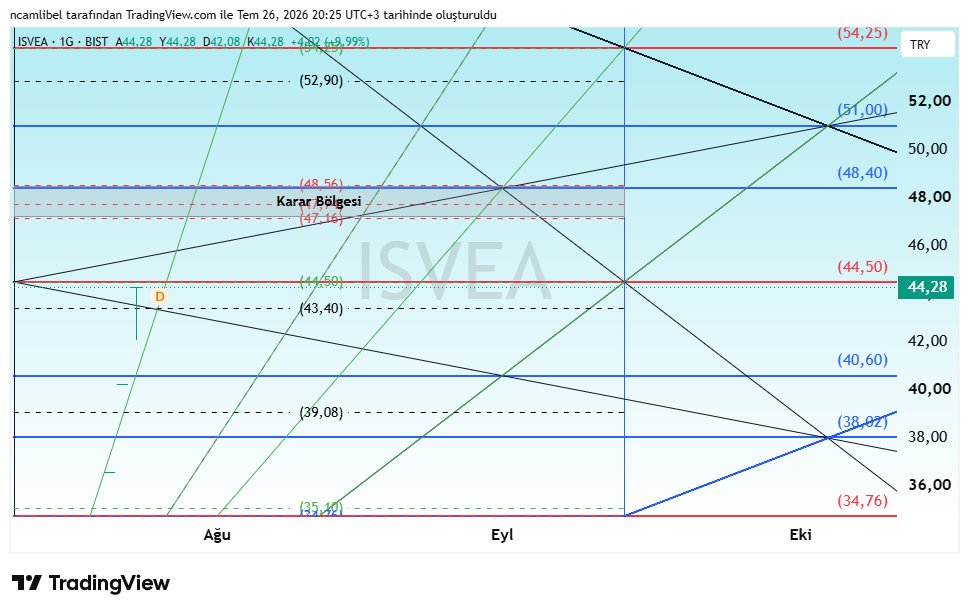Click the opening value A44,28 in header
The width and height of the screenshot is (969, 613).
click(133, 42)
